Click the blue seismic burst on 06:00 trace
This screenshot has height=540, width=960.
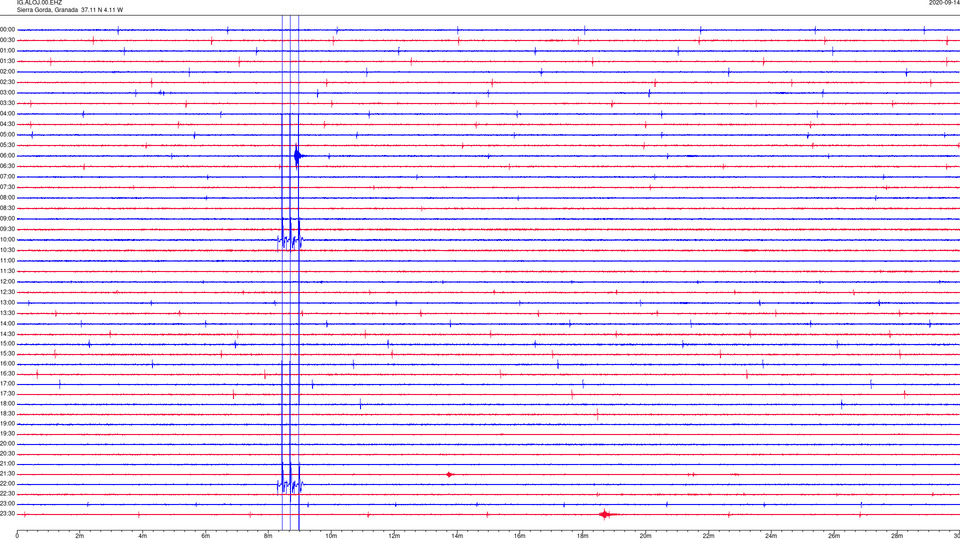pyautogui.click(x=298, y=156)
